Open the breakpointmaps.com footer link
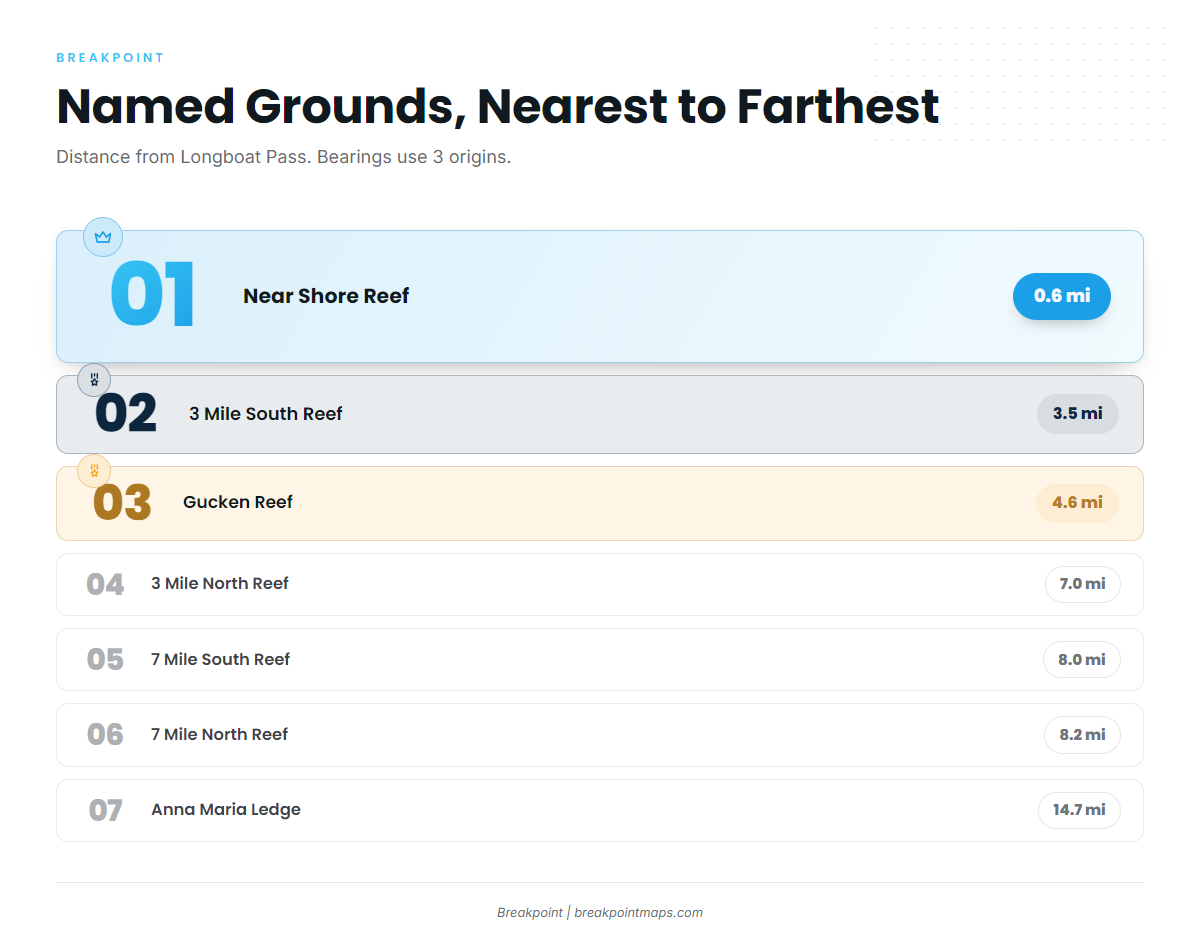This screenshot has height=946, width=1200. (x=638, y=912)
